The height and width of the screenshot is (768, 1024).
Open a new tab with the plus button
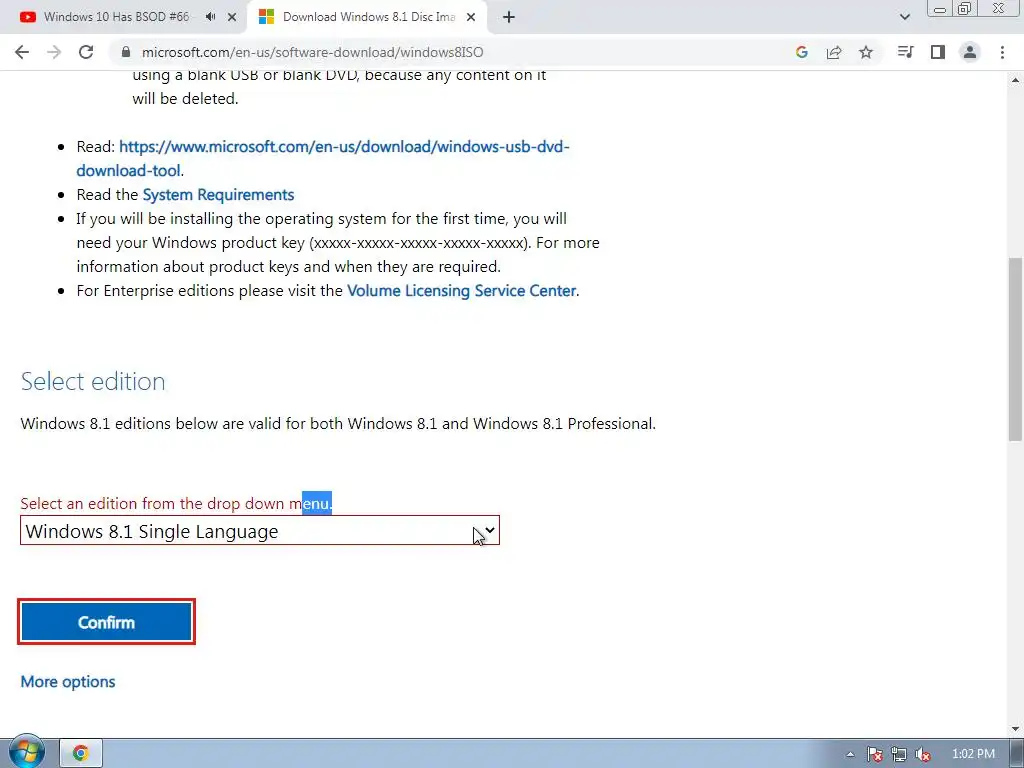(509, 18)
